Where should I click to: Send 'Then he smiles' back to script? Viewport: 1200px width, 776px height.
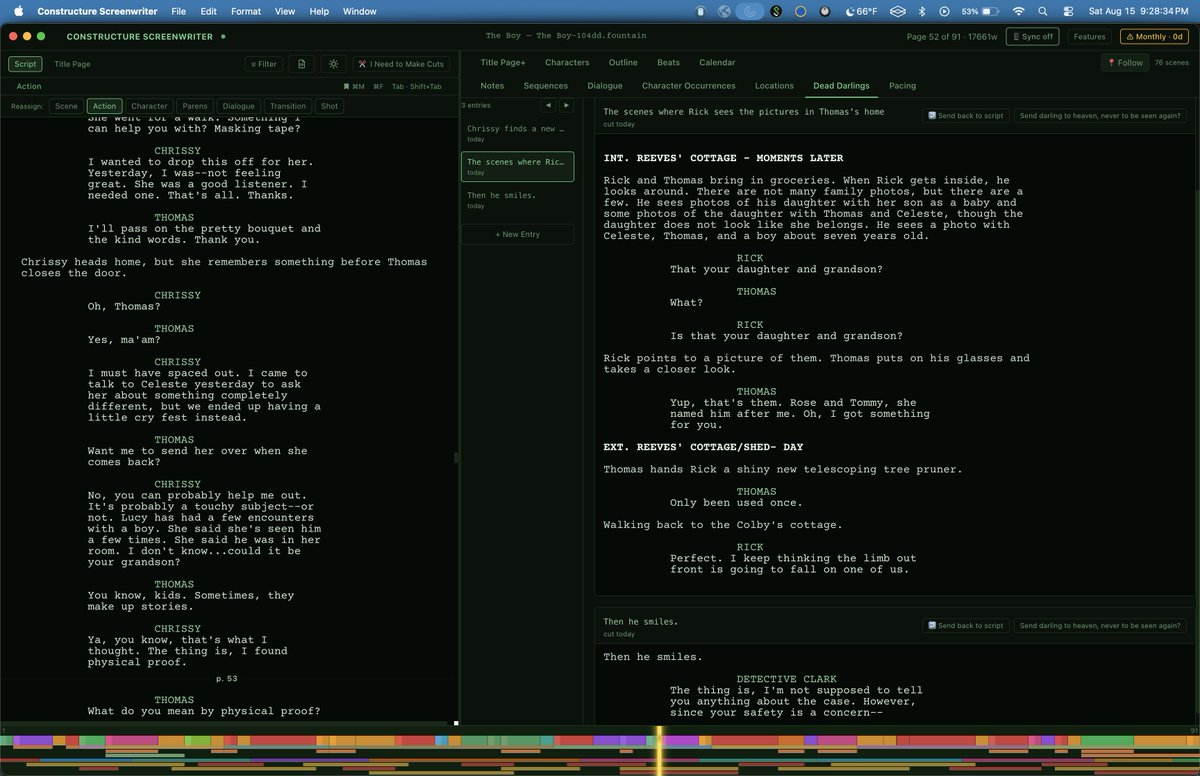click(x=965, y=625)
